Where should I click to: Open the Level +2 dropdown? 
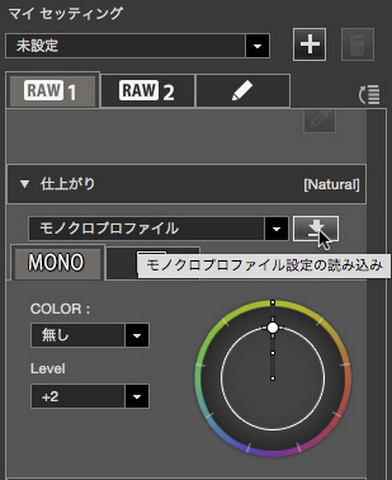(90, 396)
